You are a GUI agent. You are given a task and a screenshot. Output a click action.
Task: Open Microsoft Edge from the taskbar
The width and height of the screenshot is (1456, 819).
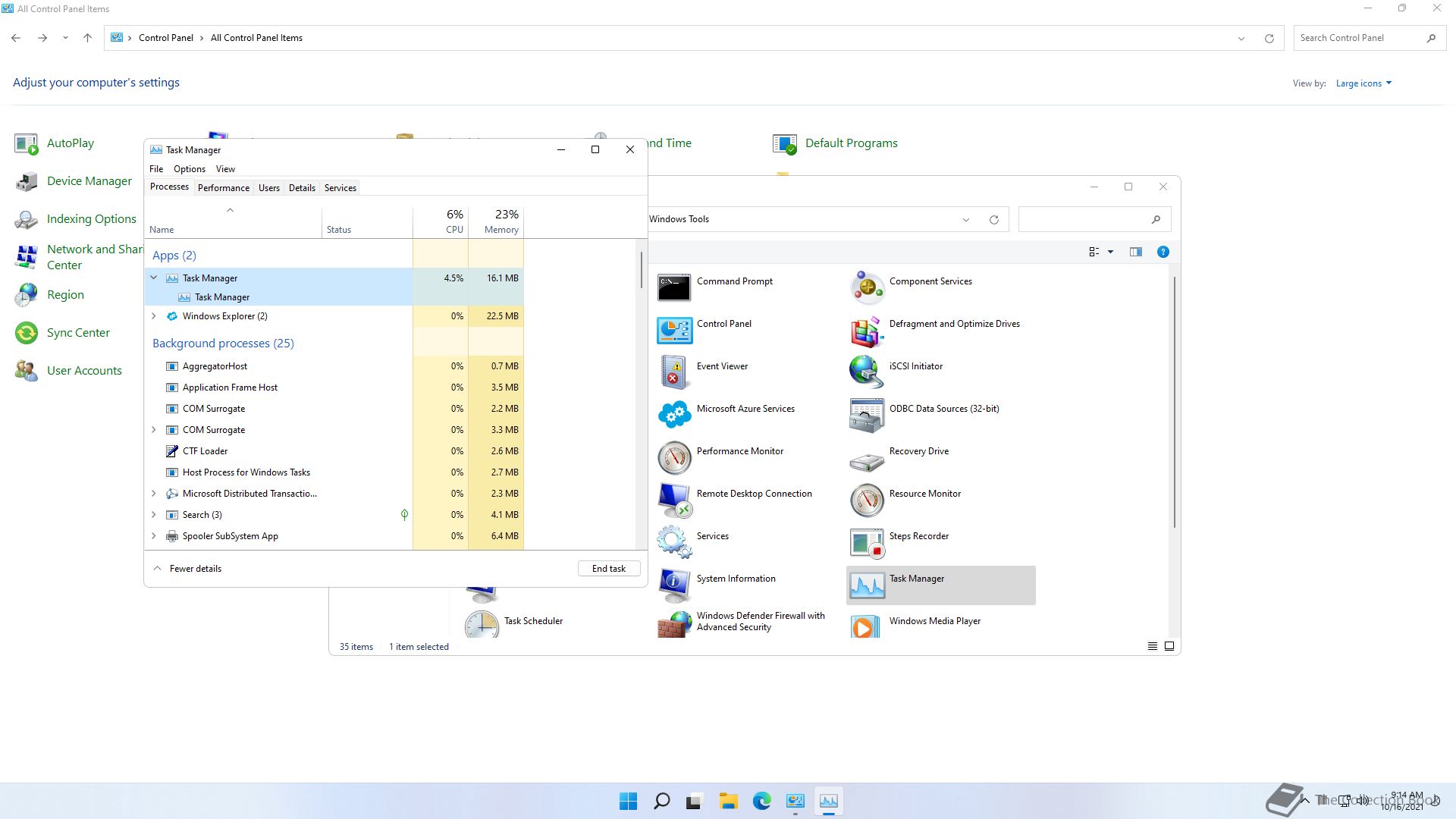(x=761, y=801)
